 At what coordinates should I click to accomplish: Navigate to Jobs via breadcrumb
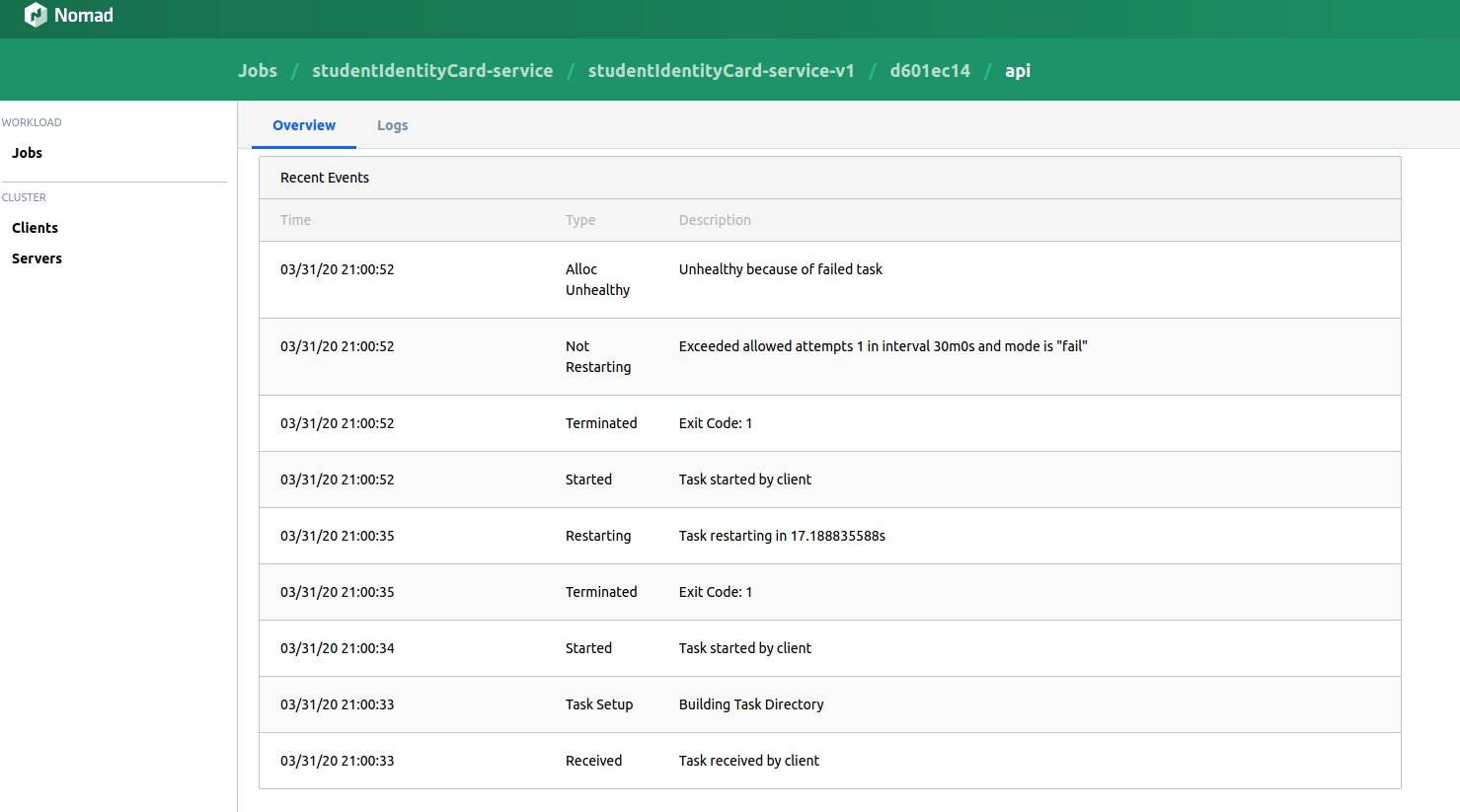257,70
